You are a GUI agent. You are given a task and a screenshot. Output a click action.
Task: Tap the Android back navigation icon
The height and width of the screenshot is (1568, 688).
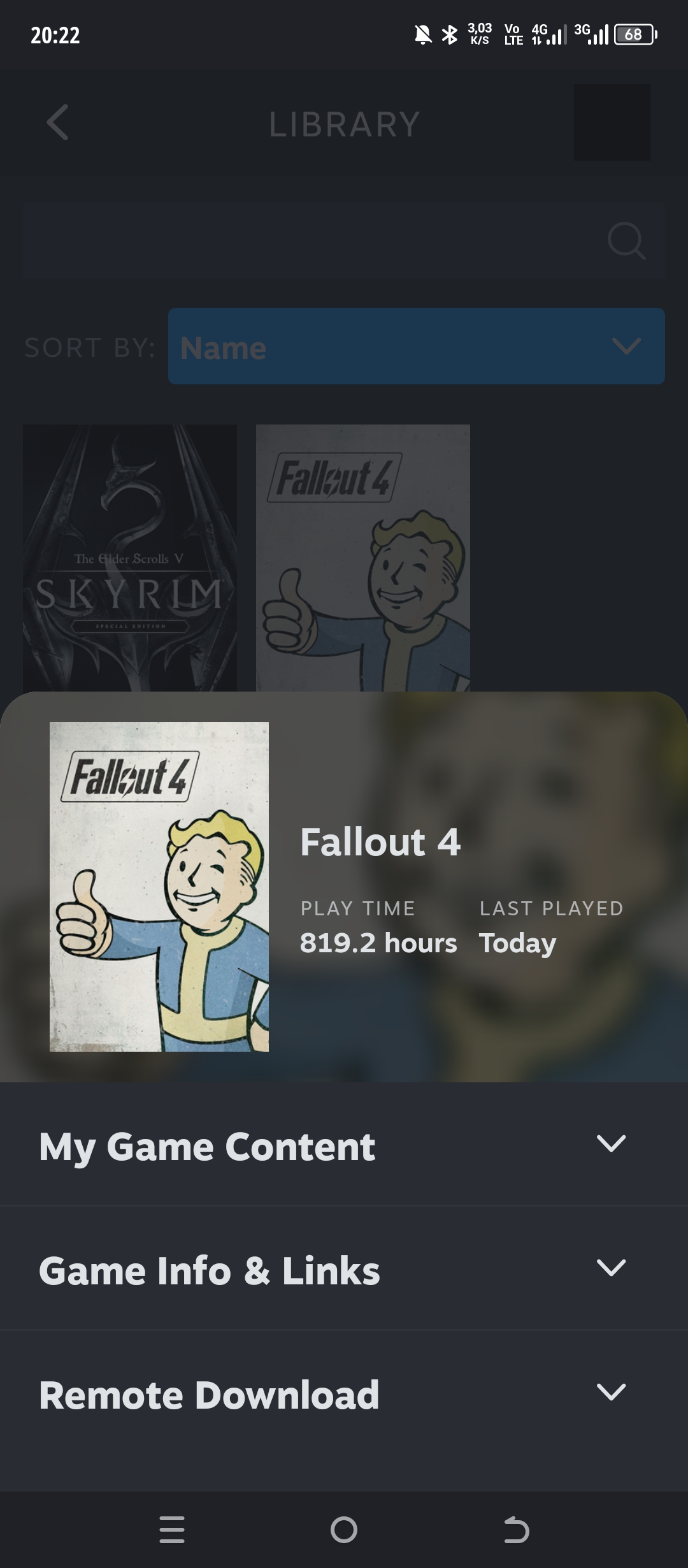click(x=516, y=1530)
